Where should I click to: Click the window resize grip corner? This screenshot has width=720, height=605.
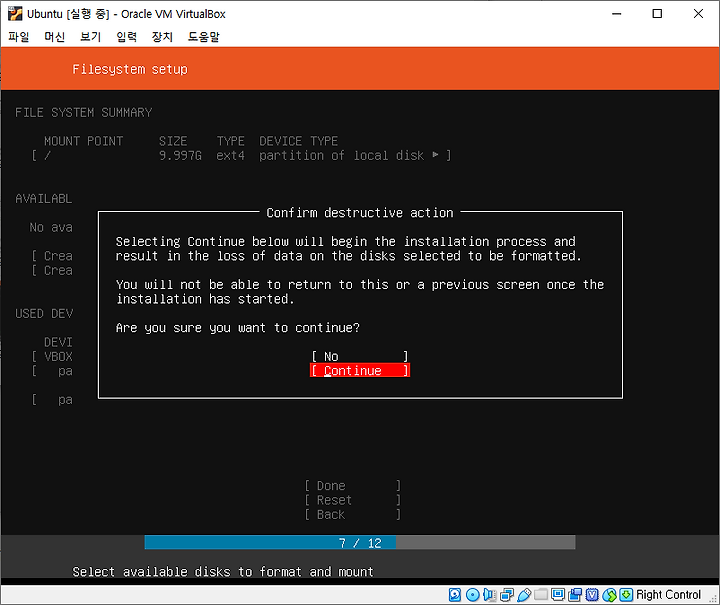coord(714,599)
